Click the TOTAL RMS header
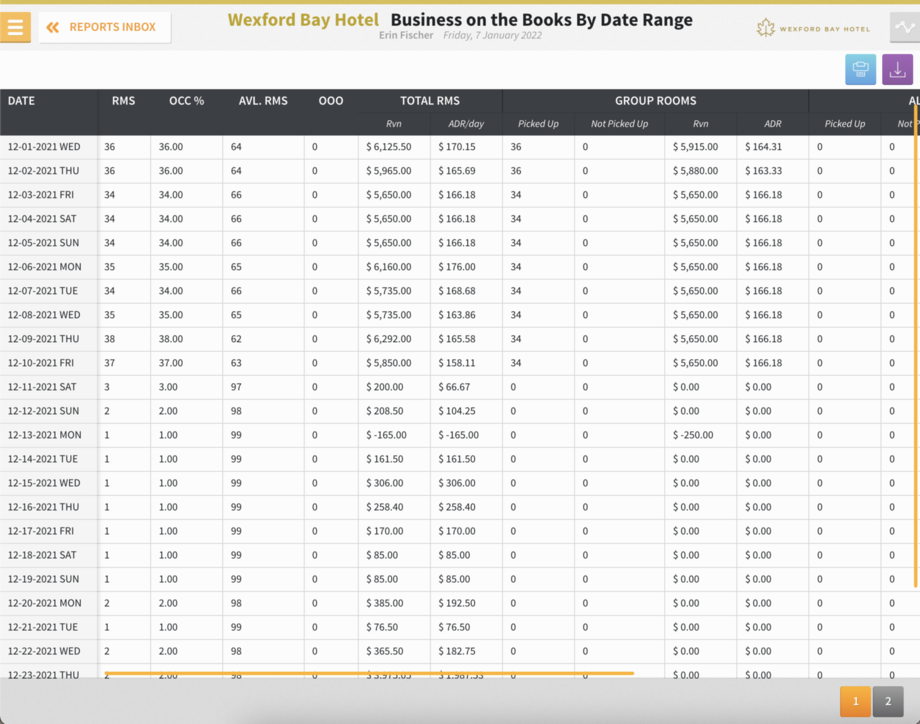Image resolution: width=920 pixels, height=724 pixels. click(x=429, y=101)
